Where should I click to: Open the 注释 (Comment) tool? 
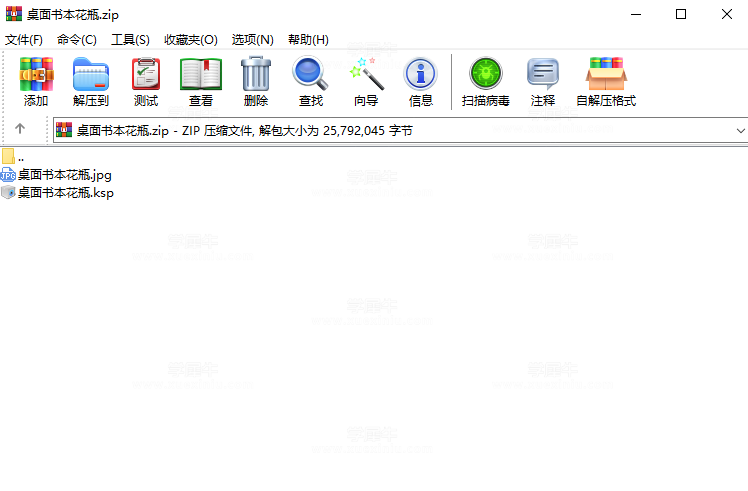[543, 74]
